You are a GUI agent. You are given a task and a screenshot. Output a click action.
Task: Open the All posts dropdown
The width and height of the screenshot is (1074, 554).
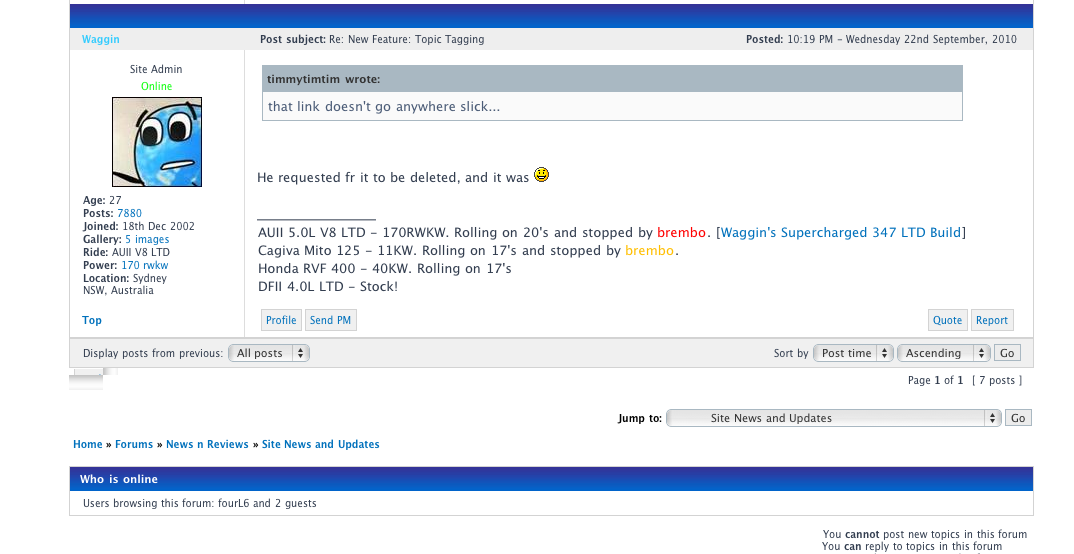269,353
